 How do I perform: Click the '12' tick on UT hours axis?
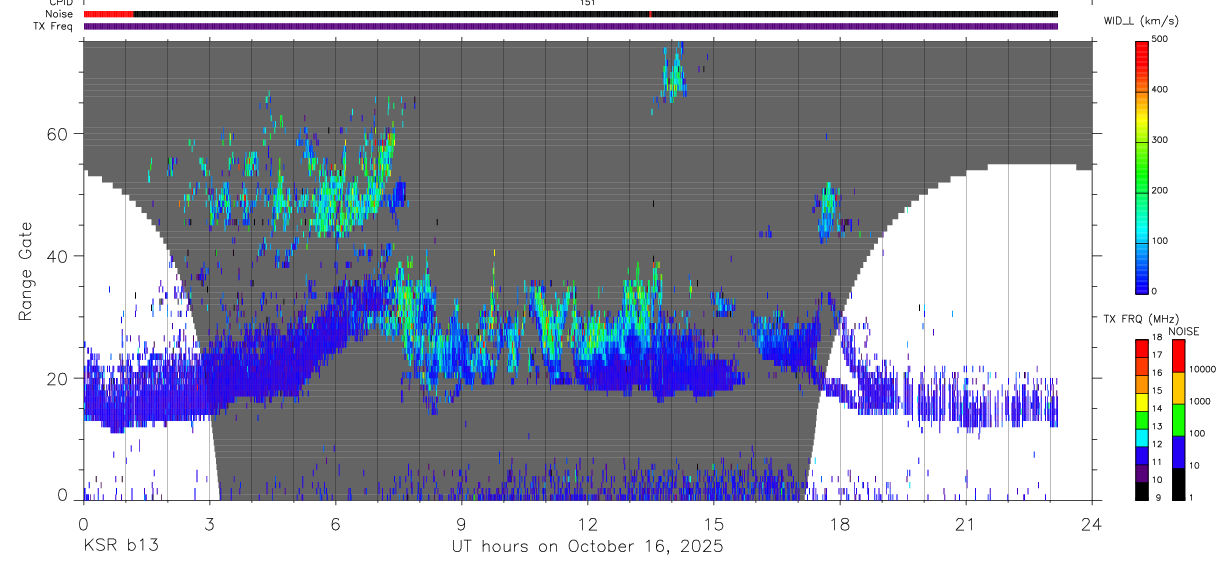[588, 523]
